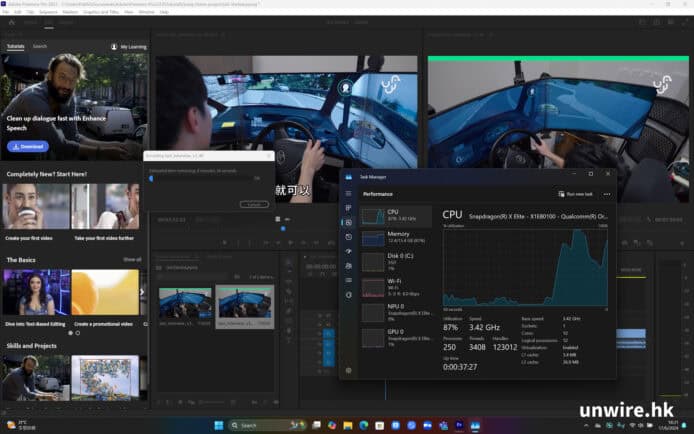Open App history in Task Manager sidebar
Image resolution: width=694 pixels, height=434 pixels.
point(349,236)
